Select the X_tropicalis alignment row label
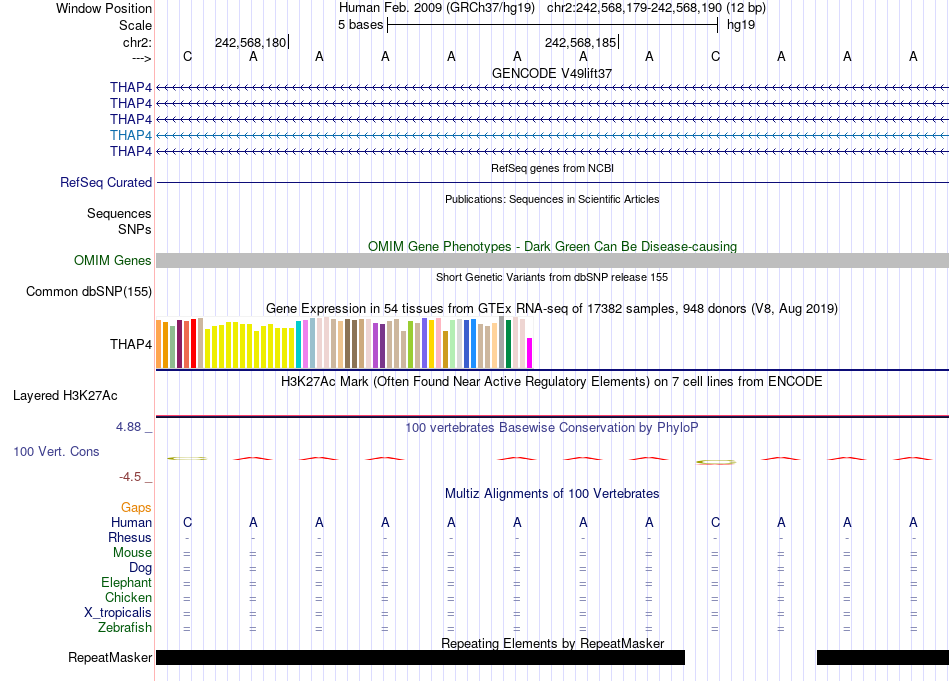 click(x=118, y=613)
